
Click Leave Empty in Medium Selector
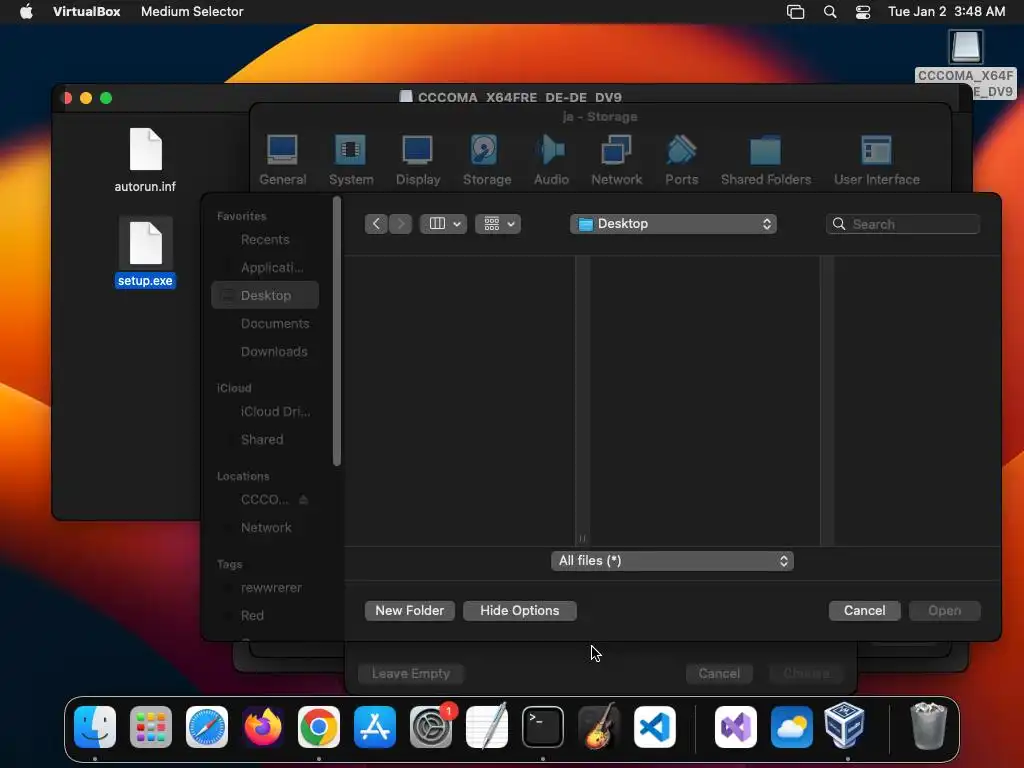point(411,673)
